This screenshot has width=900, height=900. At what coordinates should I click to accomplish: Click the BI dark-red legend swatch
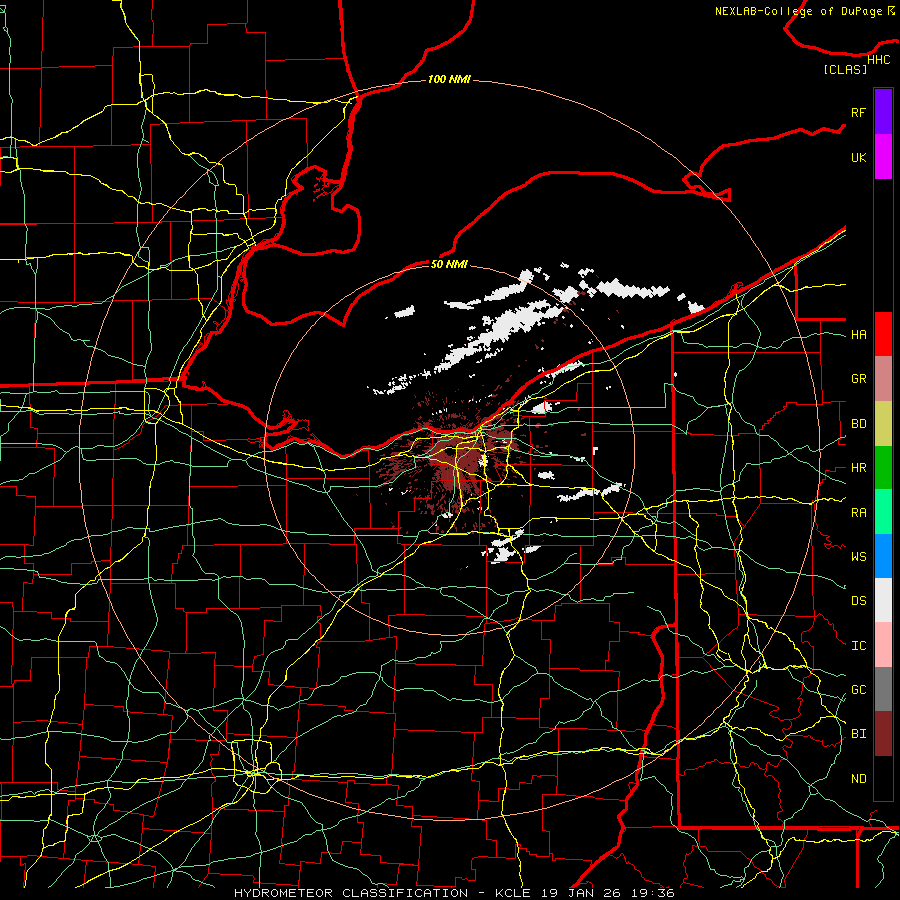pos(883,734)
